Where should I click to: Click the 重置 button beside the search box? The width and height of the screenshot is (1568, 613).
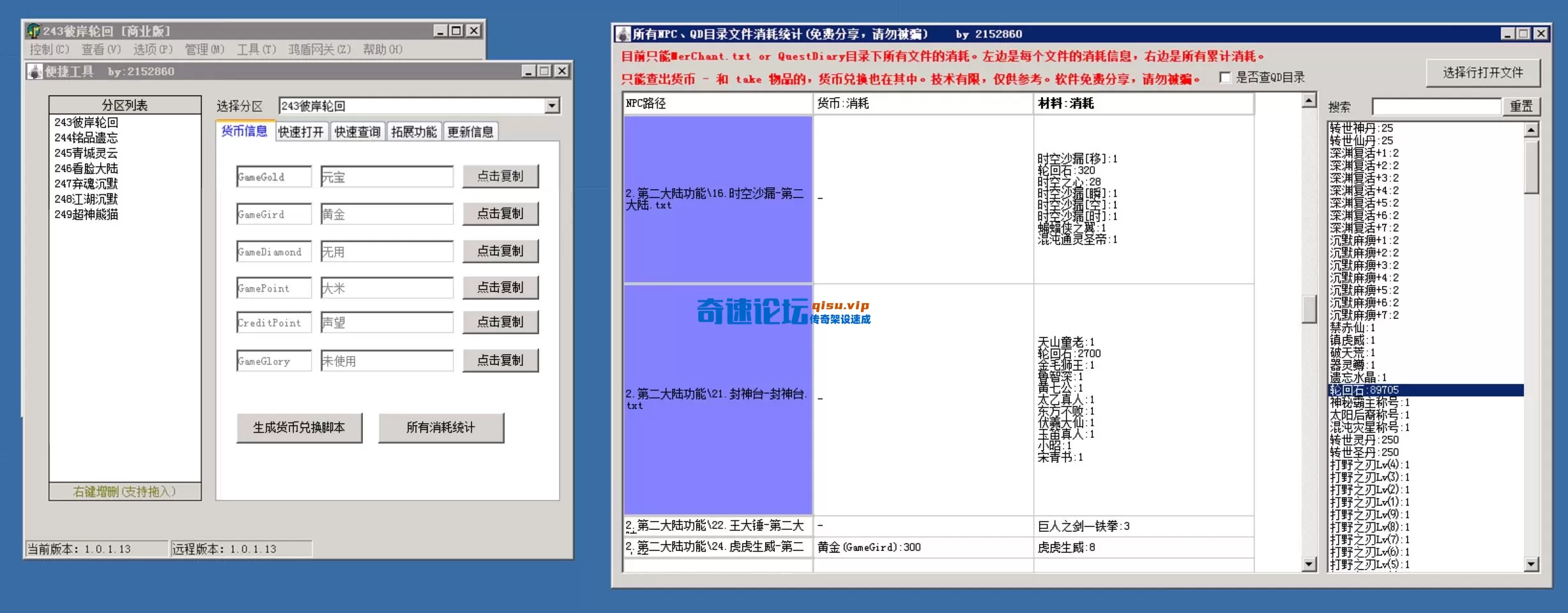point(1523,106)
